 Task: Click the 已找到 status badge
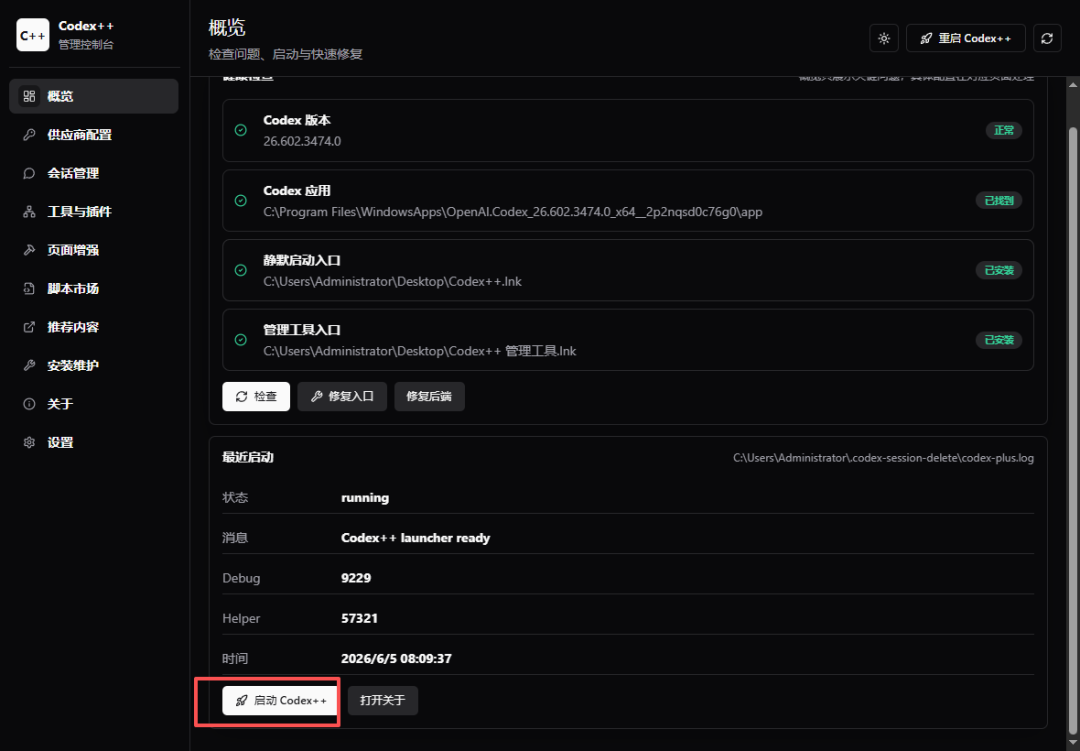click(999, 200)
